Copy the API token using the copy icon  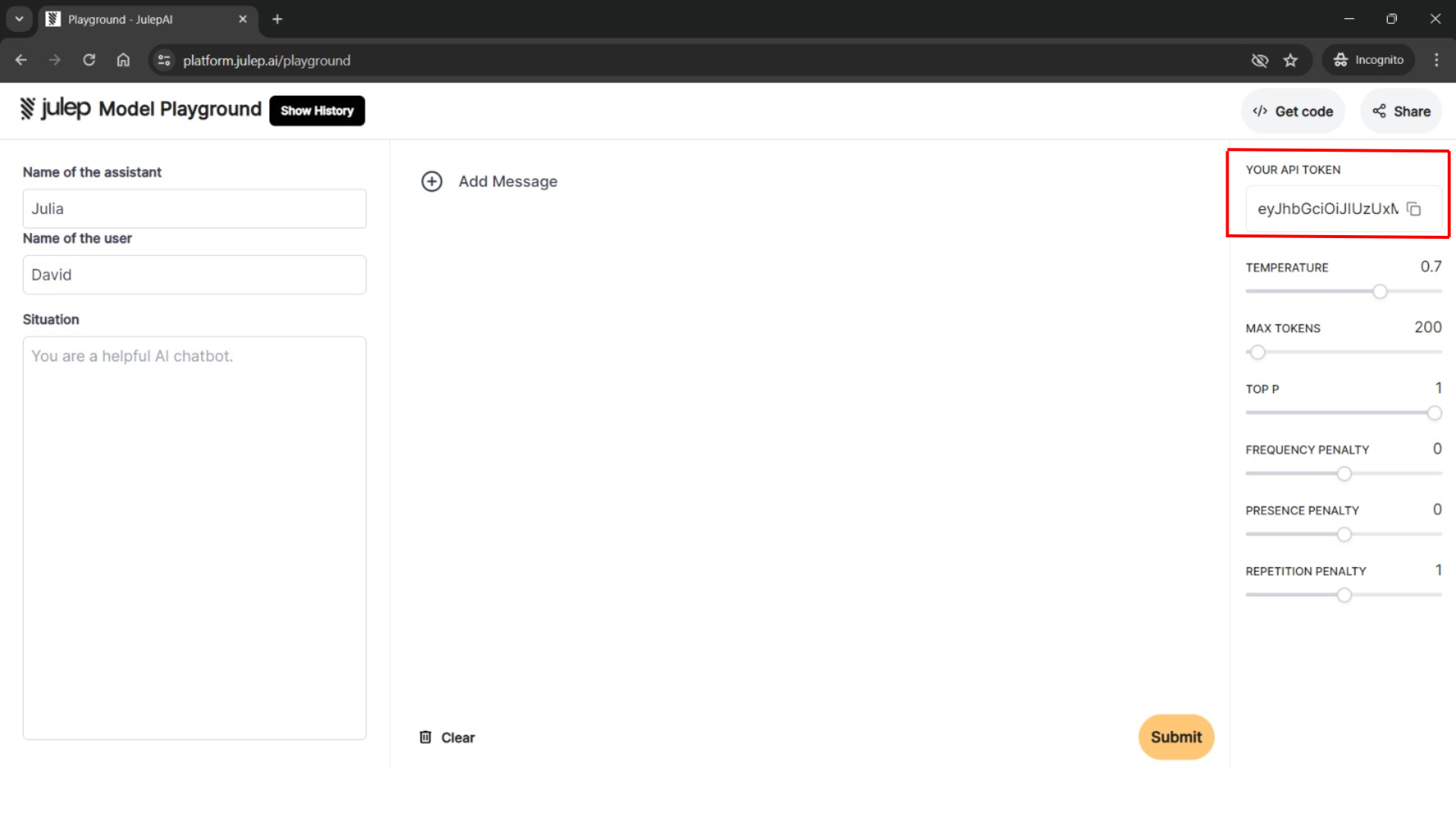coord(1414,209)
